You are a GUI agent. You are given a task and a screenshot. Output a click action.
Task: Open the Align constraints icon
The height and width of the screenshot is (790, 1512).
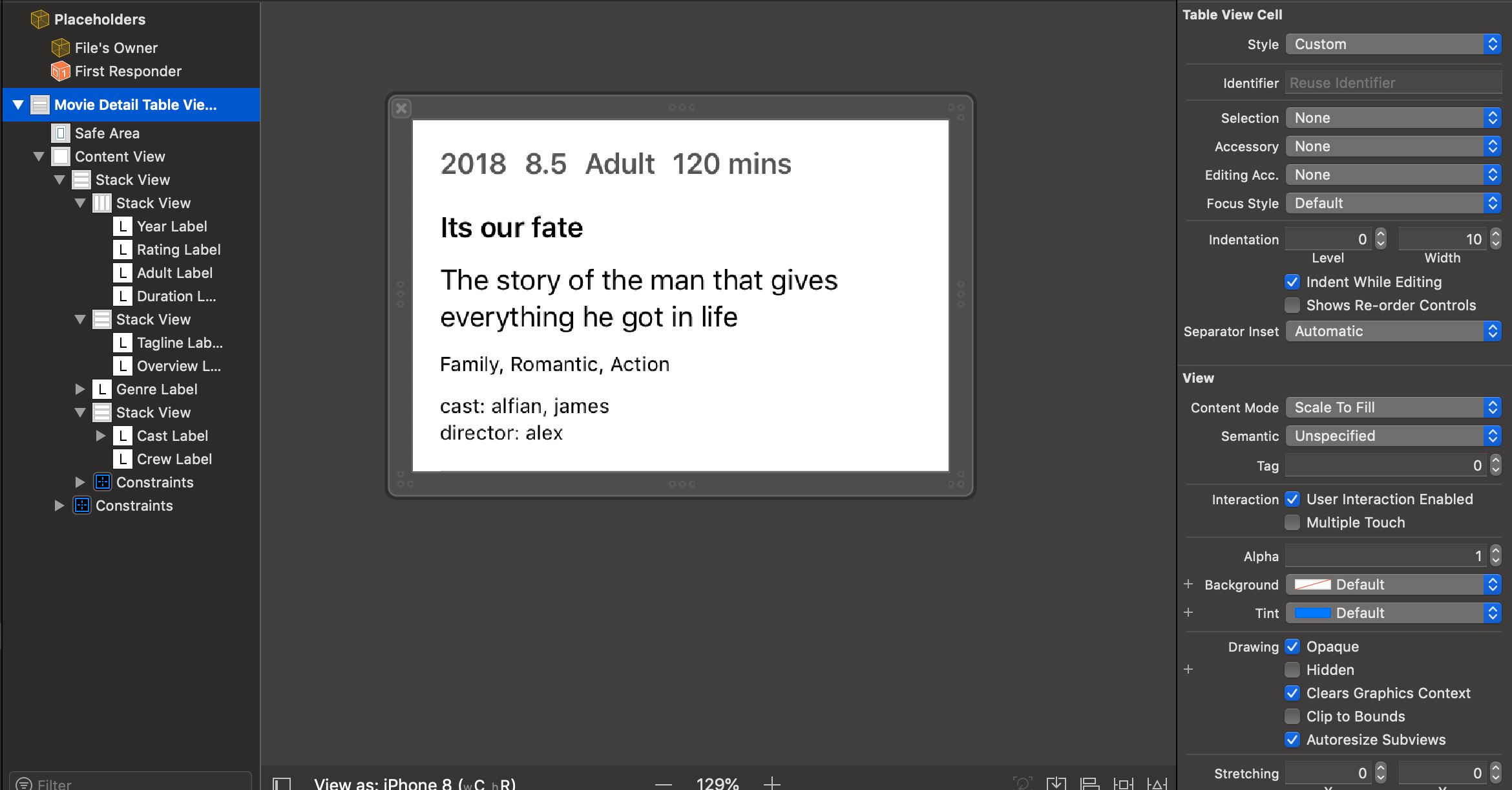click(x=1090, y=783)
